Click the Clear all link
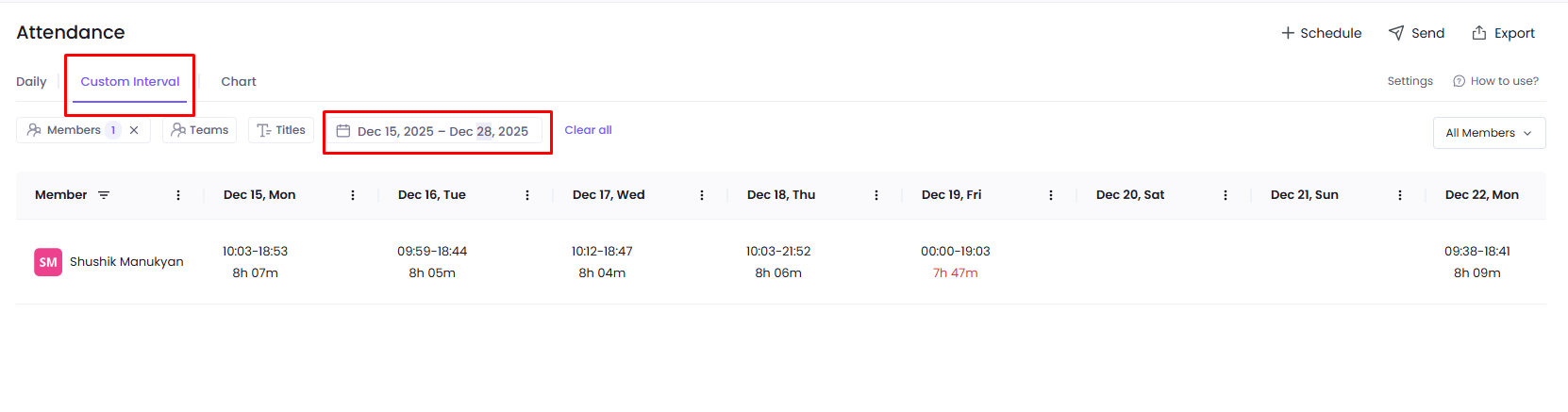1568x412 pixels. coord(588,130)
